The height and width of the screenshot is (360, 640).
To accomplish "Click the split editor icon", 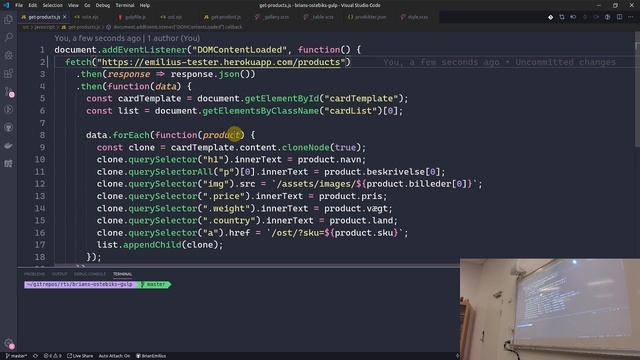I will coord(619,17).
